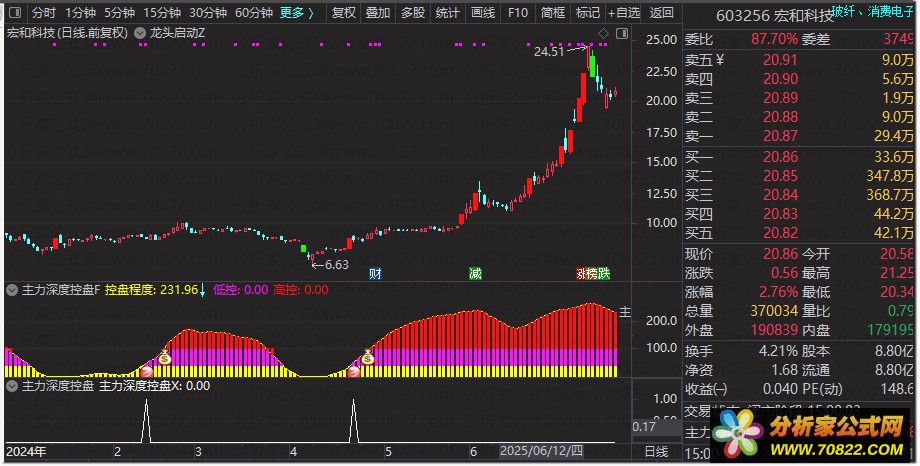Click the 换手 4.21% value

tap(779, 351)
